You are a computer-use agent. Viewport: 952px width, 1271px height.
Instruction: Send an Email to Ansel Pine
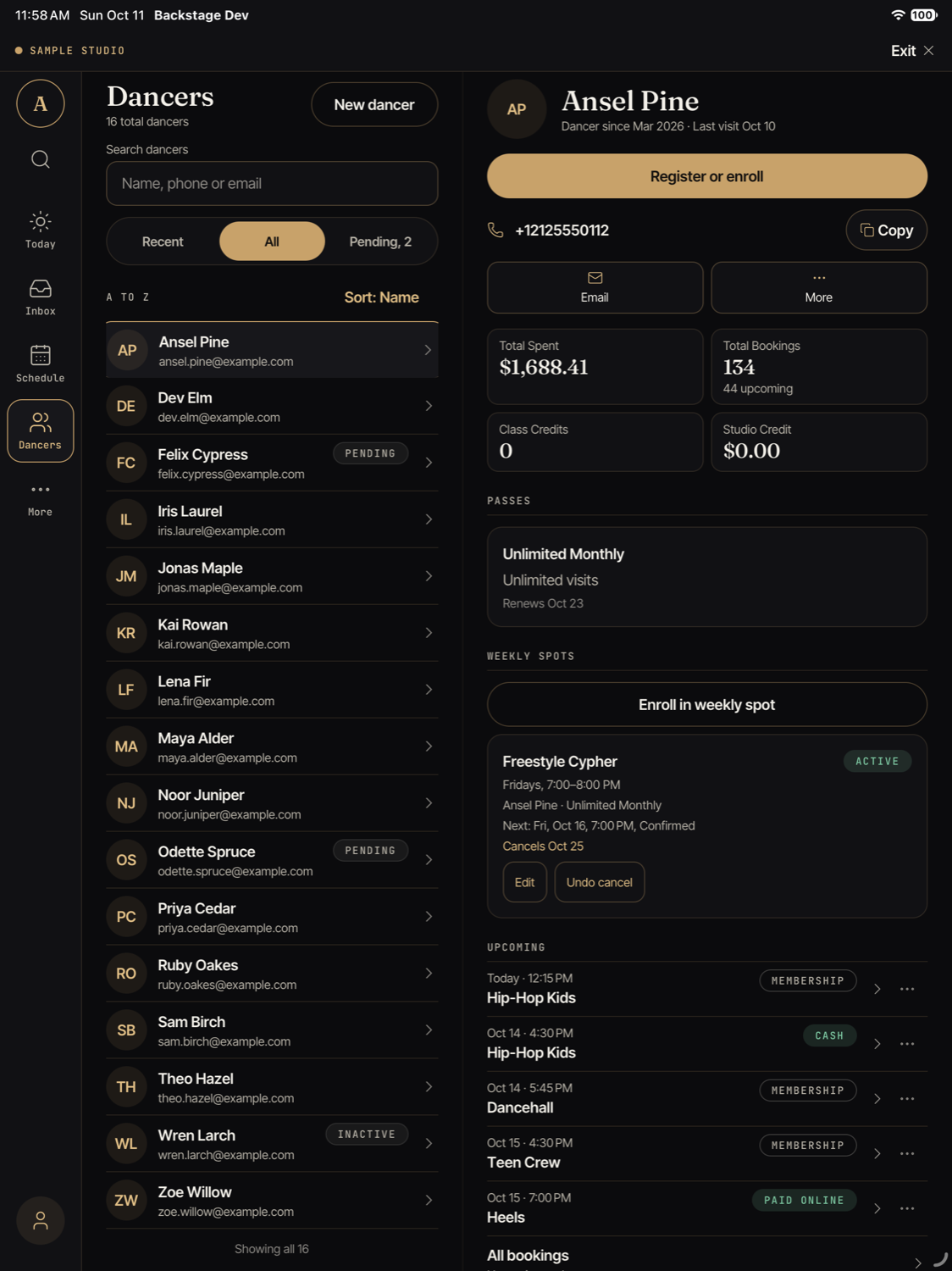[595, 287]
